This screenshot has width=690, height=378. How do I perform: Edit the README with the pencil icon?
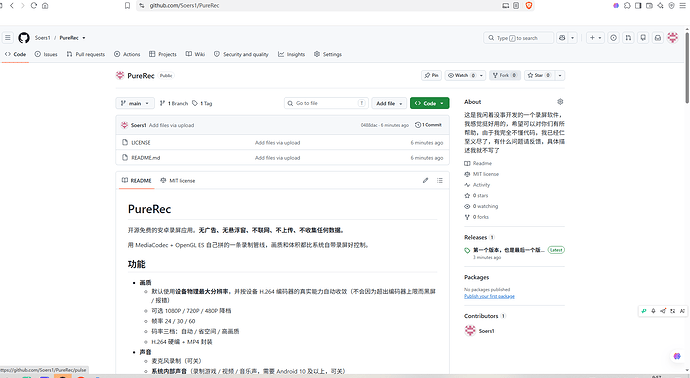point(426,180)
